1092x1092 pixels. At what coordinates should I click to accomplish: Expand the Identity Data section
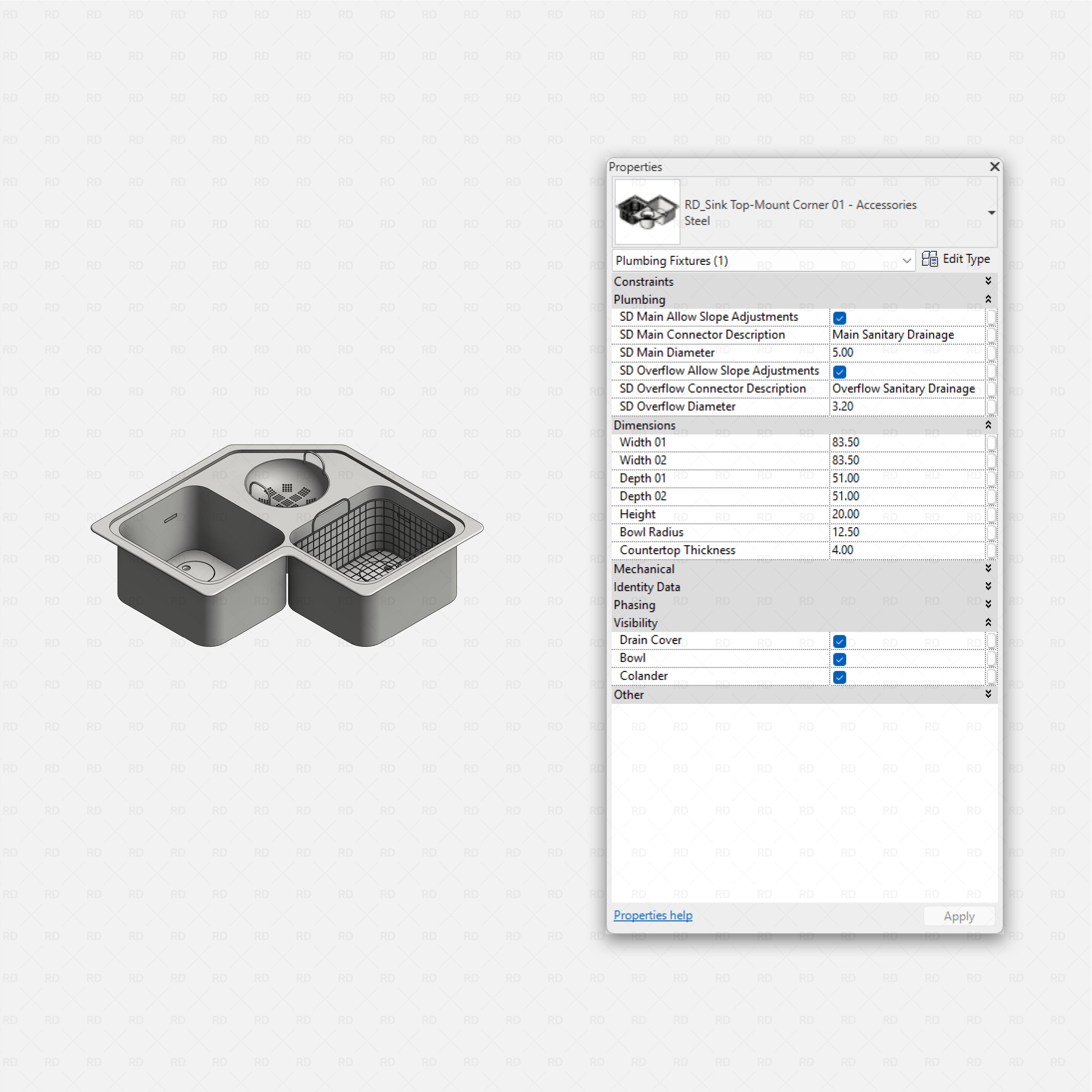[989, 587]
